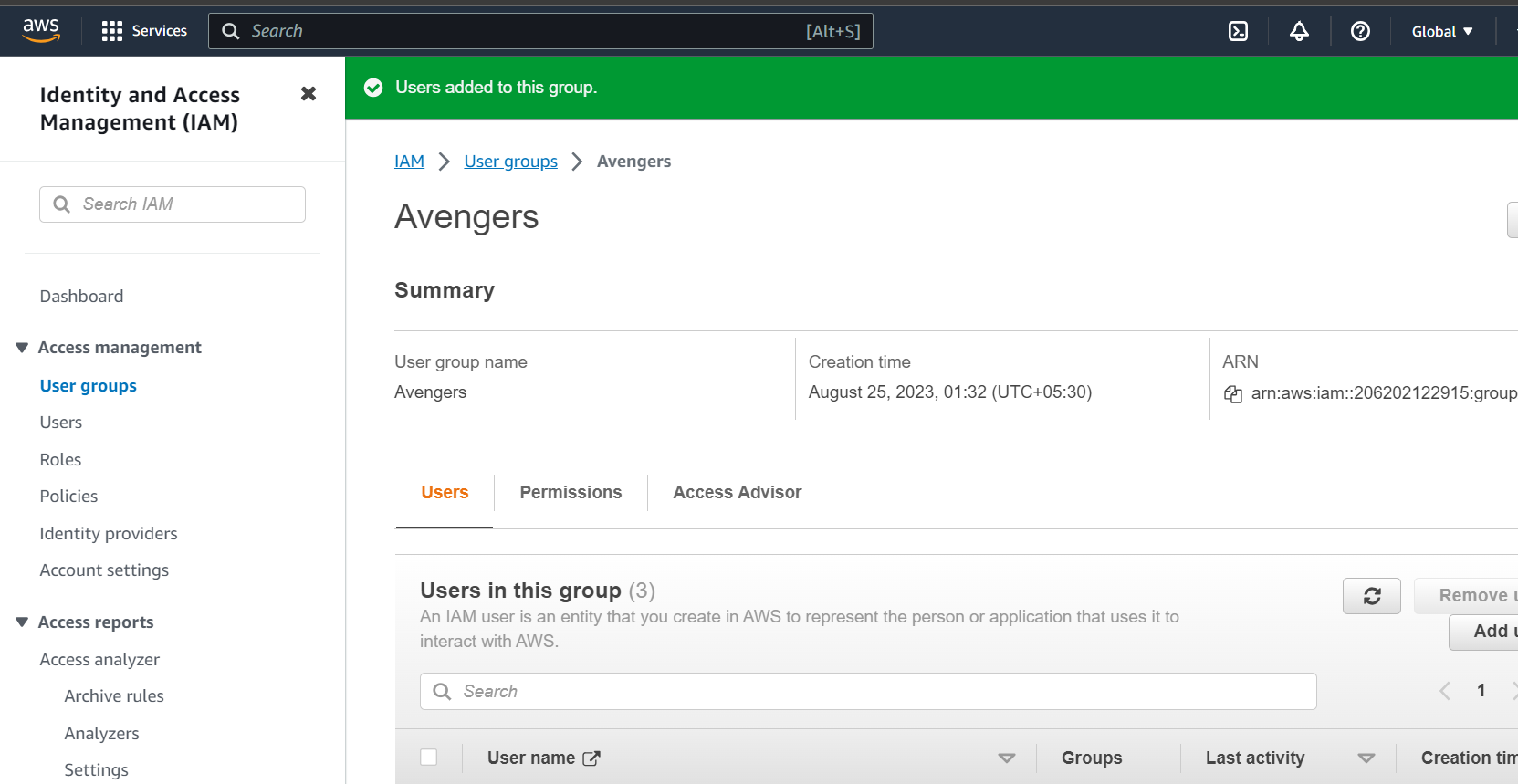Open Policies in the sidebar

pyautogui.click(x=68, y=497)
